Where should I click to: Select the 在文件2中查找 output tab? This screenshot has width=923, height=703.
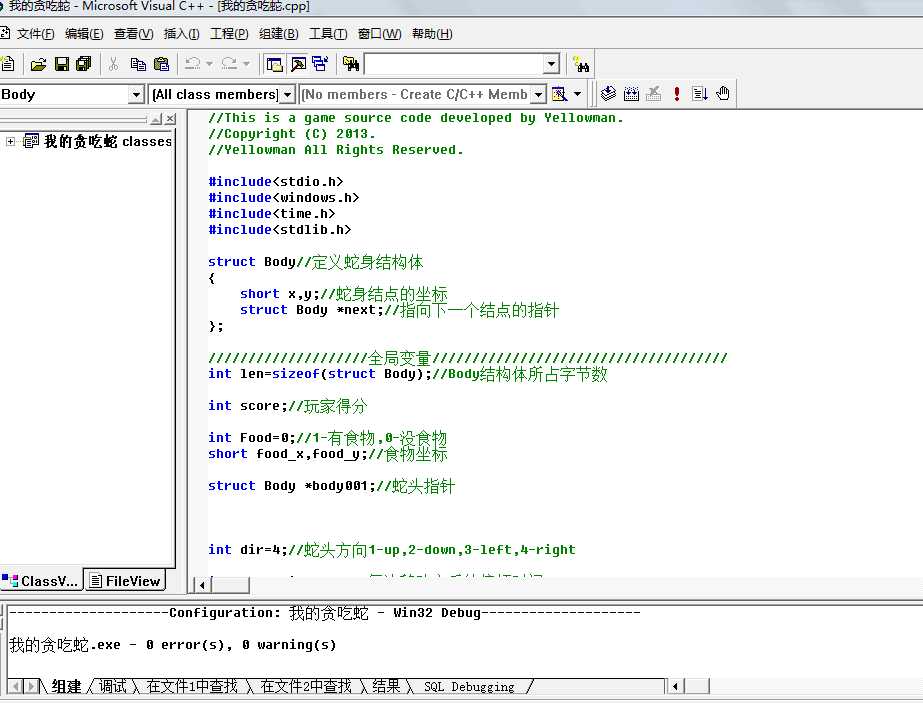pyautogui.click(x=306, y=686)
